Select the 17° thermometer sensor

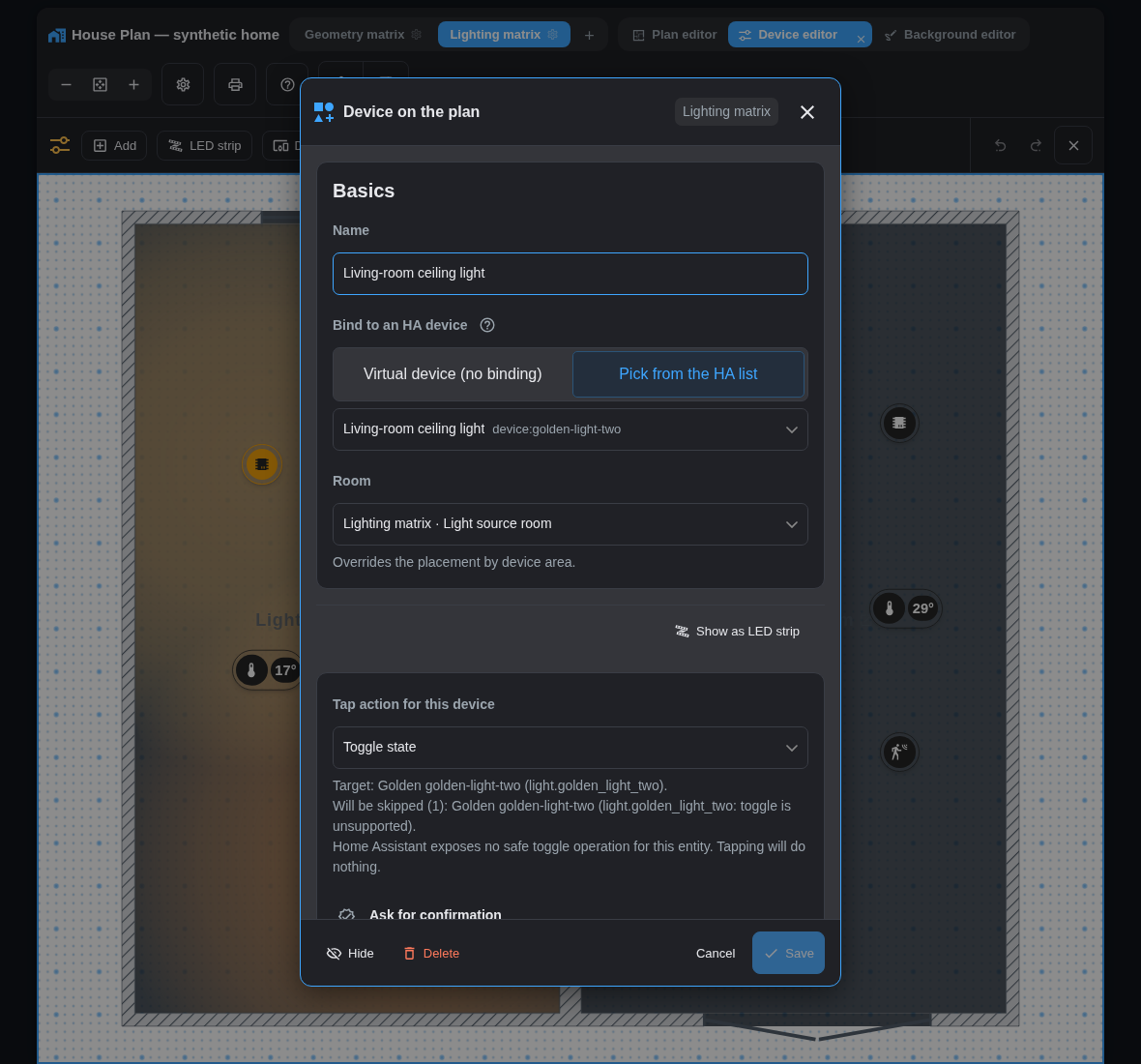tap(266, 670)
